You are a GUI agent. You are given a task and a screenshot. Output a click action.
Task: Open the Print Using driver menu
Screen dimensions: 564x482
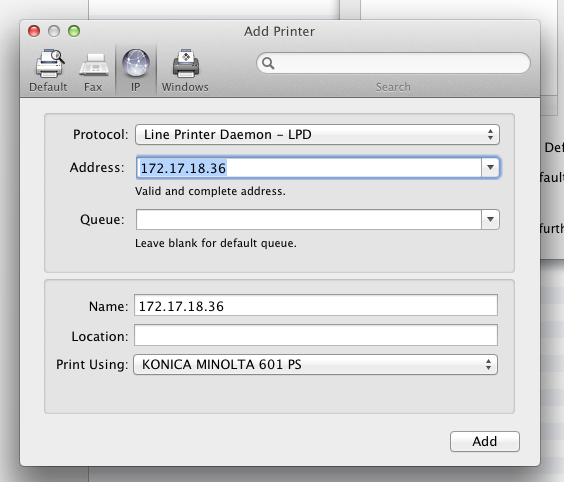tap(315, 364)
